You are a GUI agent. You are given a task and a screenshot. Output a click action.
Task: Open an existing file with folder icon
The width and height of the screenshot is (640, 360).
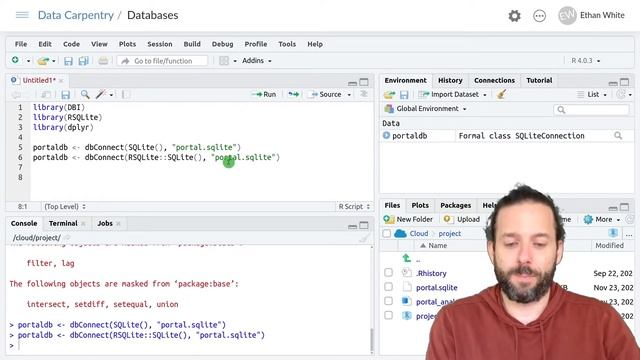click(43, 61)
